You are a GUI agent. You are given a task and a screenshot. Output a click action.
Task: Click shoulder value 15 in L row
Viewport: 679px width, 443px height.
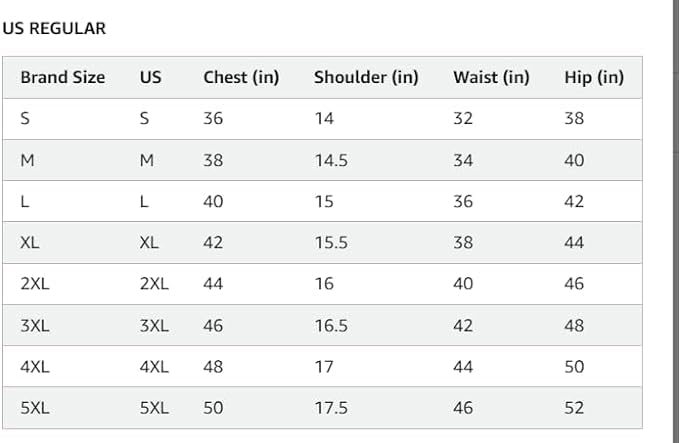tap(324, 201)
